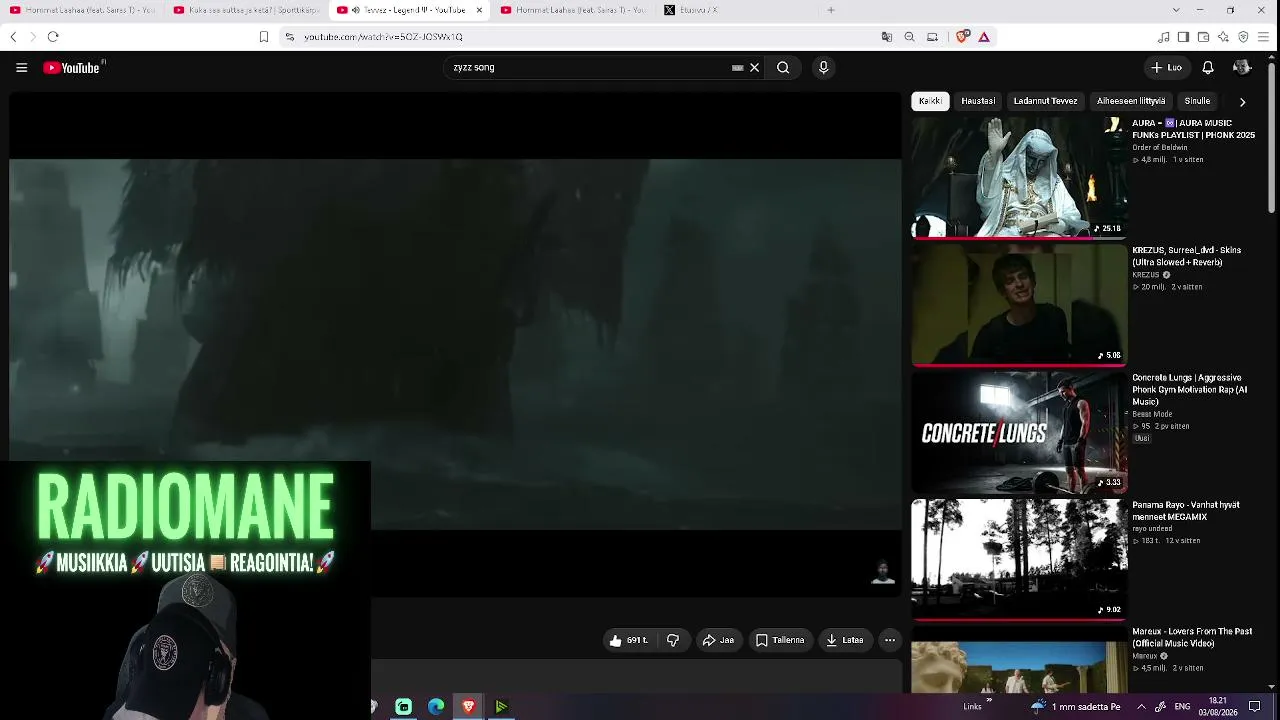Viewport: 1280px width, 720px height.
Task: Open the YouTube notifications bell
Action: pos(1208,68)
